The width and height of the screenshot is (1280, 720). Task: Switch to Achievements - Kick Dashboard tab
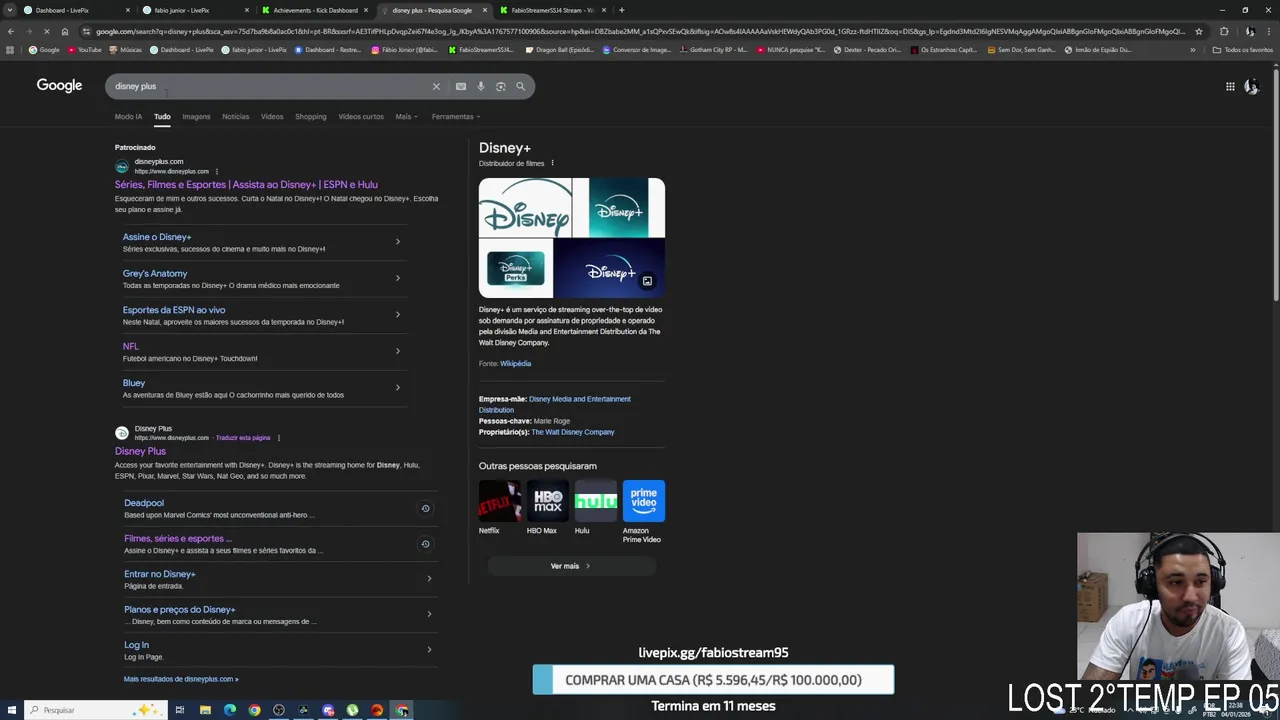click(315, 10)
